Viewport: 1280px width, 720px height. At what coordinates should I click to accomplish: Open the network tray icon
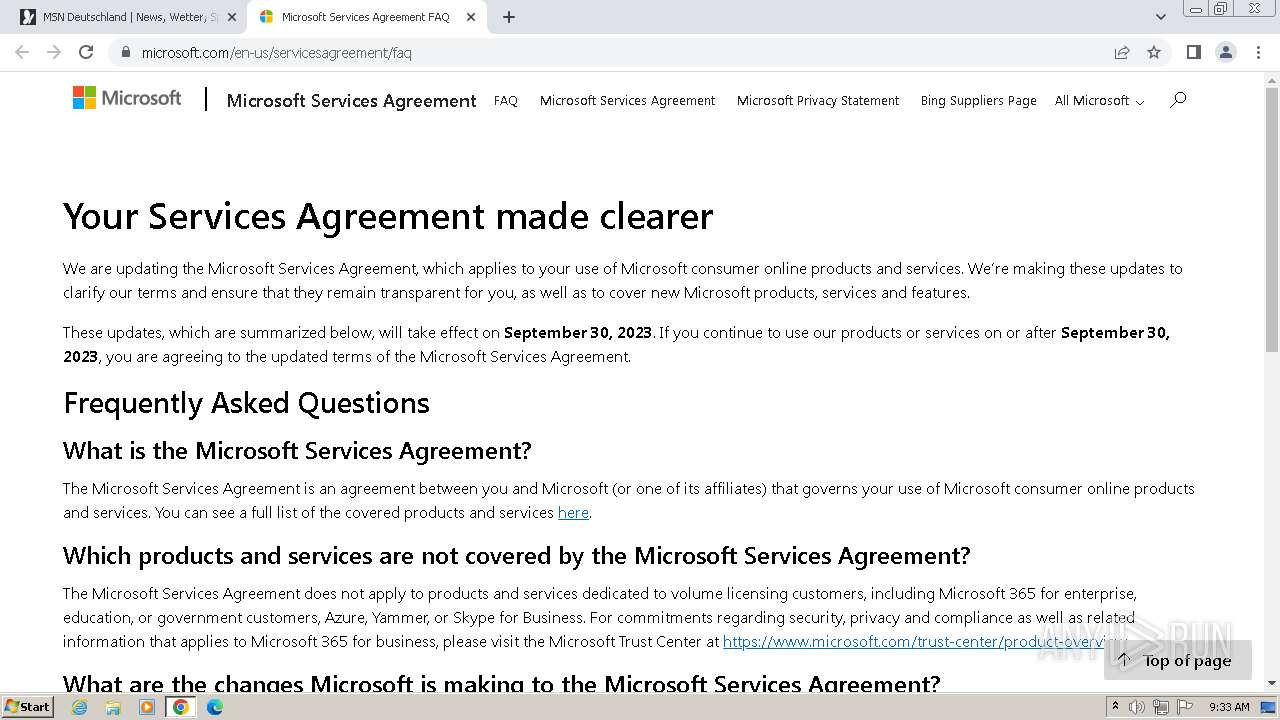(1160, 707)
